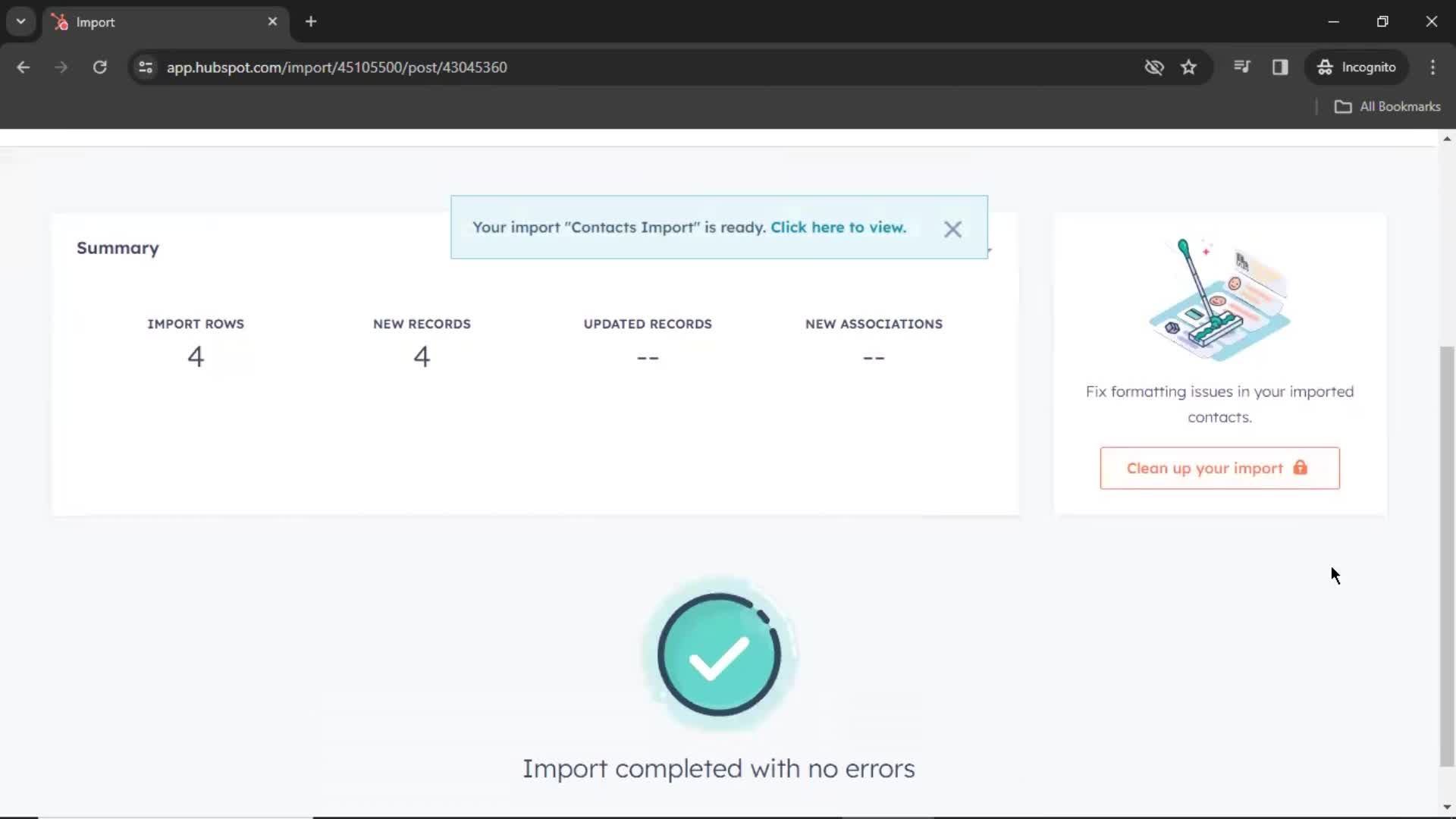The width and height of the screenshot is (1456, 819).
Task: Click the 'Clean up your import' button
Action: coord(1219,467)
